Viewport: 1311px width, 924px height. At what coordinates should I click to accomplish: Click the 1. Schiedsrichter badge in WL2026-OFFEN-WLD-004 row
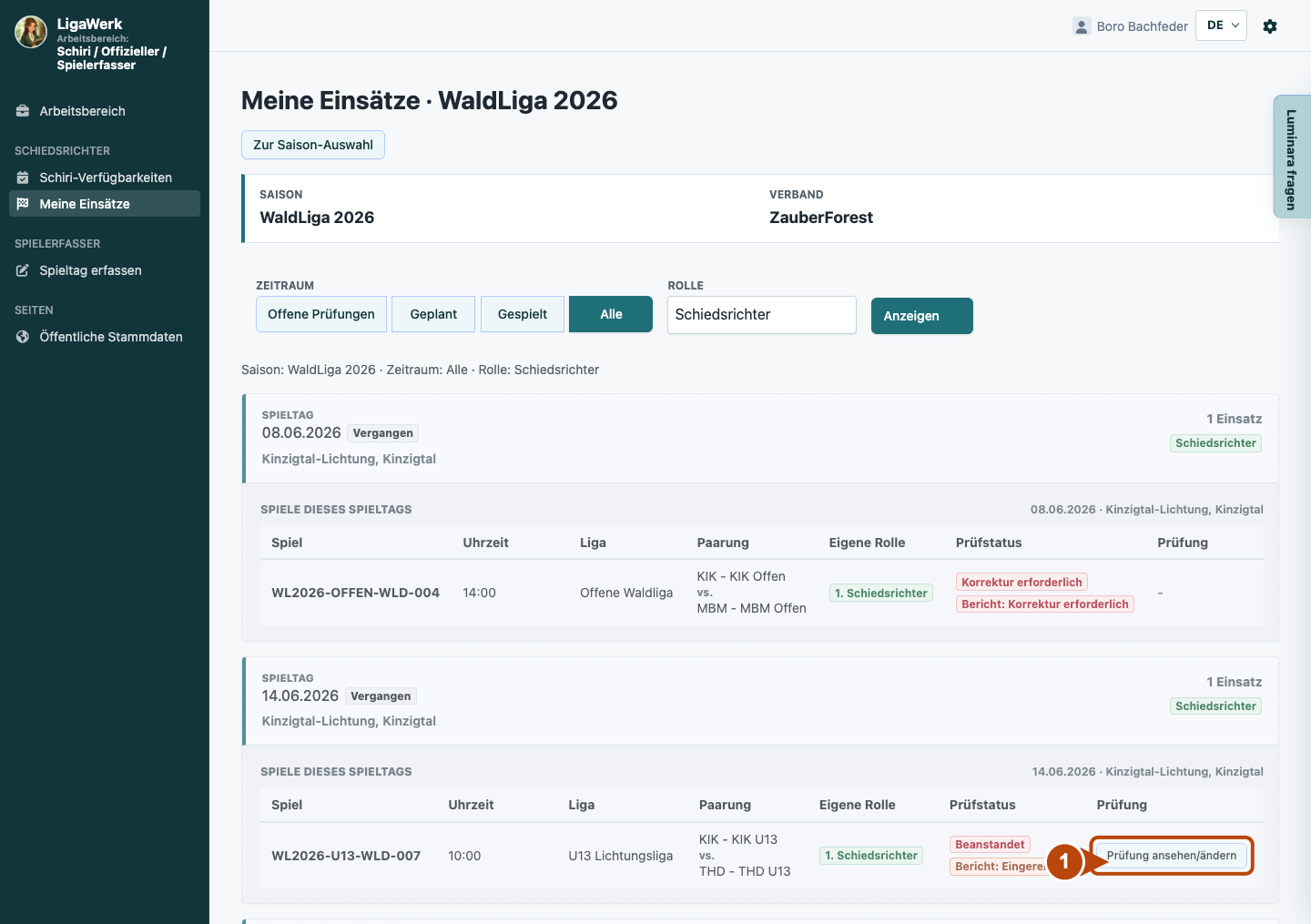[881, 593]
